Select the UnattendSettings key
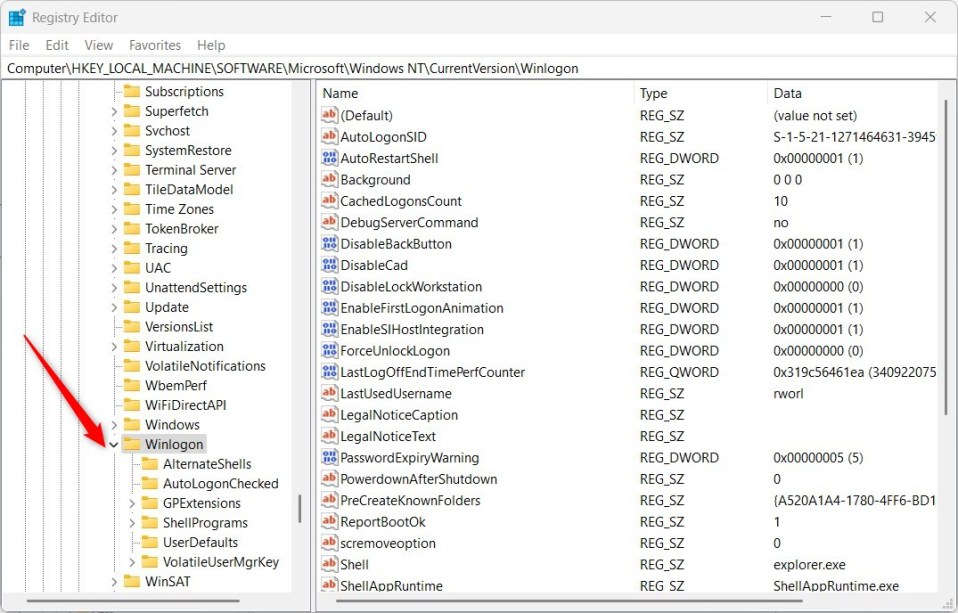Screen dimensions: 958x613 click(x=196, y=288)
